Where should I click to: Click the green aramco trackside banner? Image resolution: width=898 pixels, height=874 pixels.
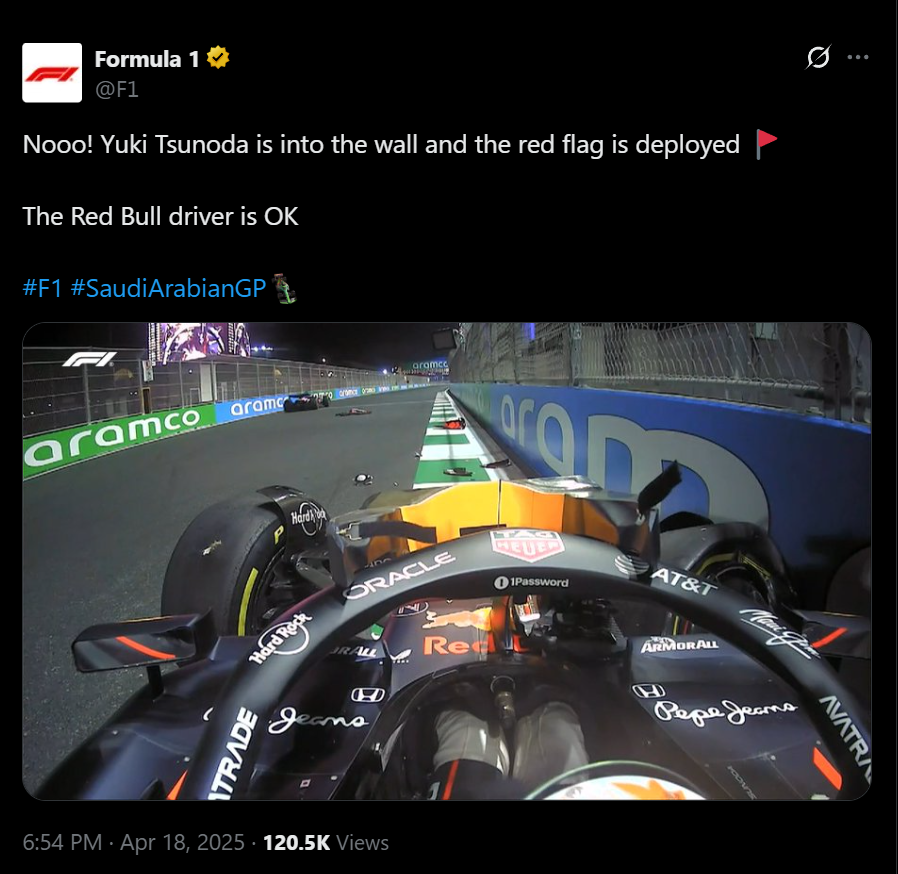[113, 436]
